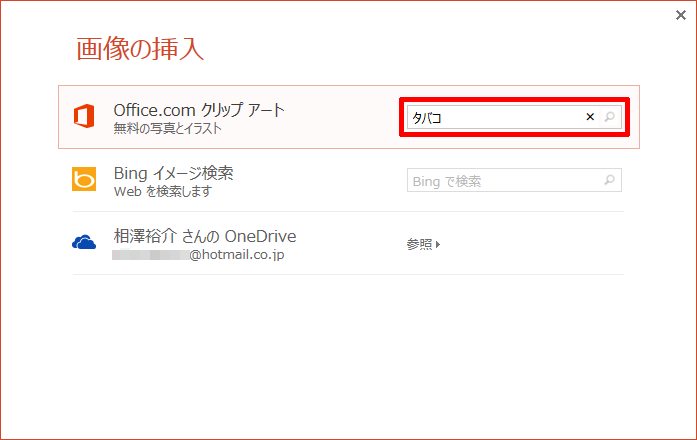Open the 参照 browse link for OneDrive
Screen dimensions: 697x440
[x=423, y=244]
